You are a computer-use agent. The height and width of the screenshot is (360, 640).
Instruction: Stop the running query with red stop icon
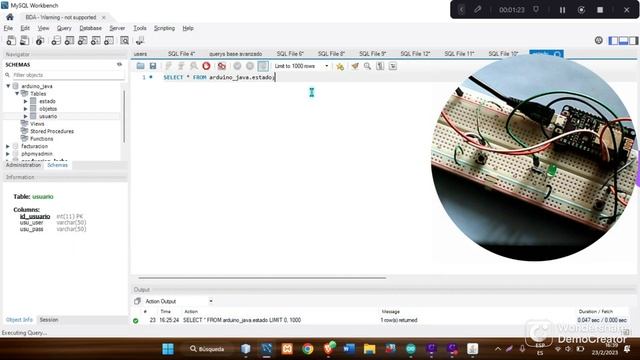click(206, 66)
